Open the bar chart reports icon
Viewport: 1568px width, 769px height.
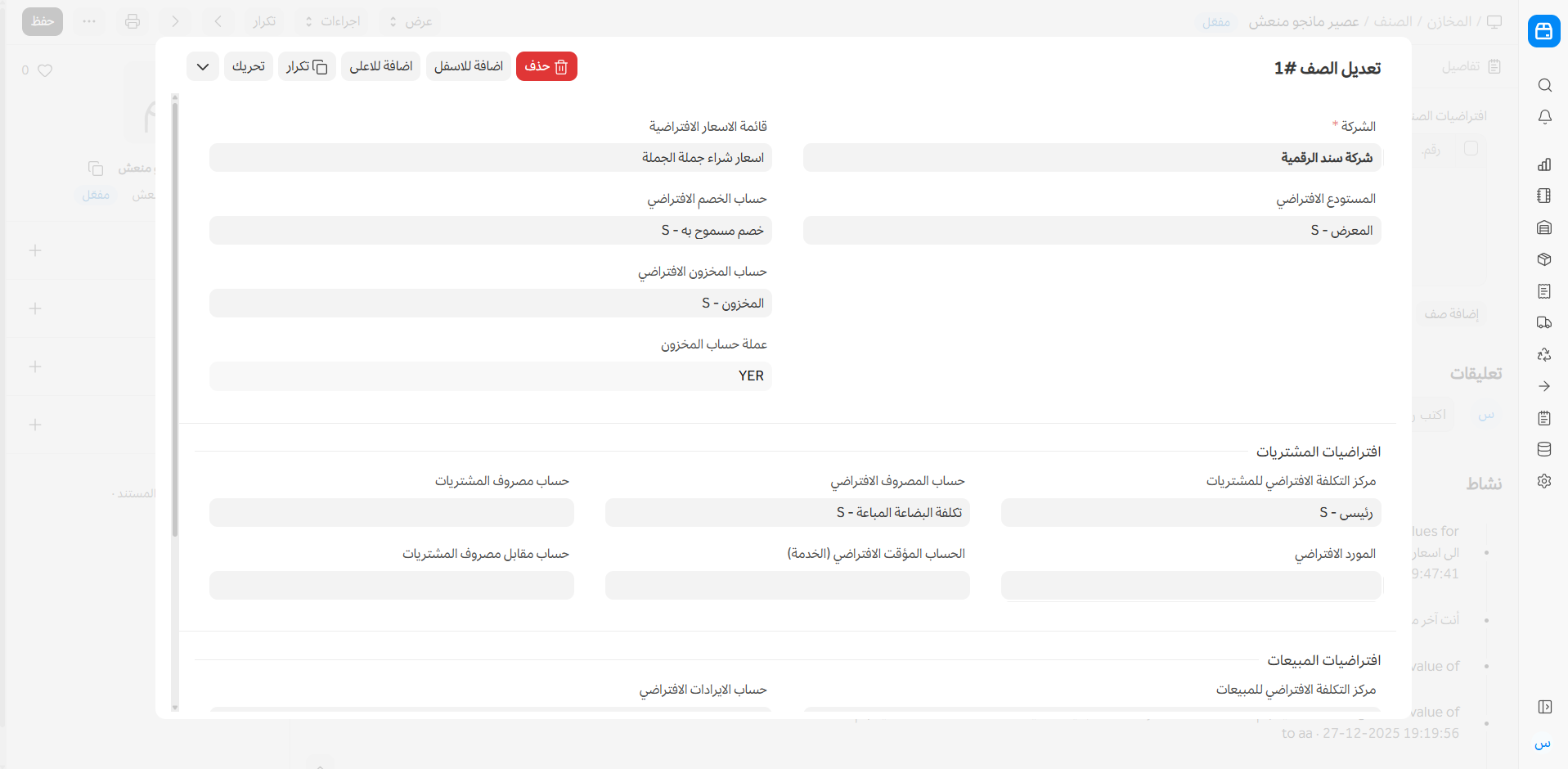click(x=1544, y=164)
